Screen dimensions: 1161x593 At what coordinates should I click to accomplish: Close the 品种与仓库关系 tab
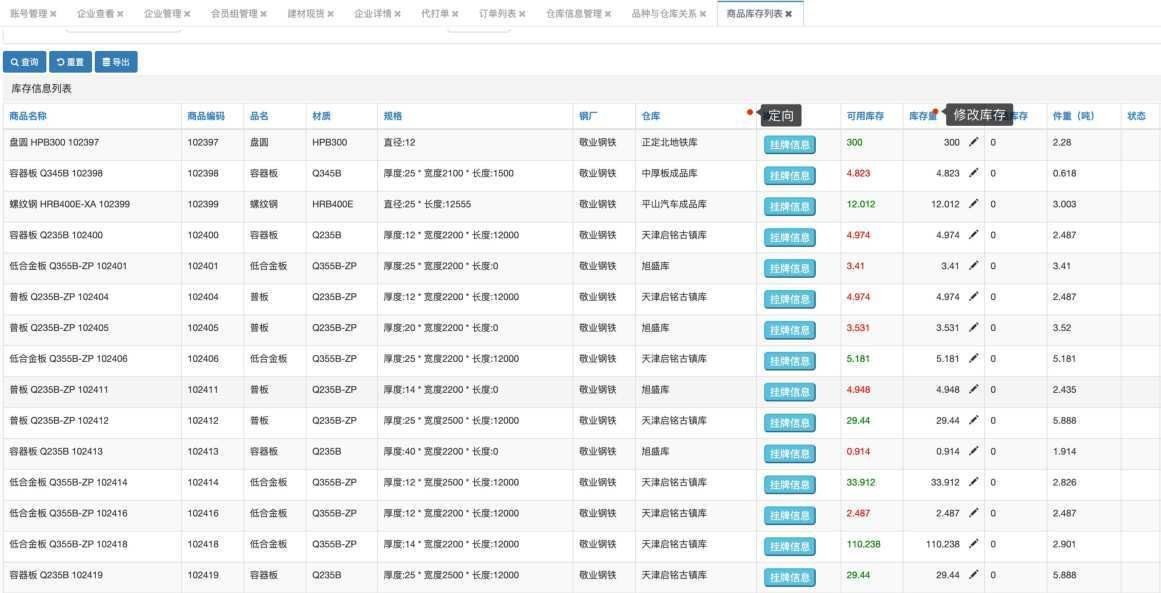(703, 14)
